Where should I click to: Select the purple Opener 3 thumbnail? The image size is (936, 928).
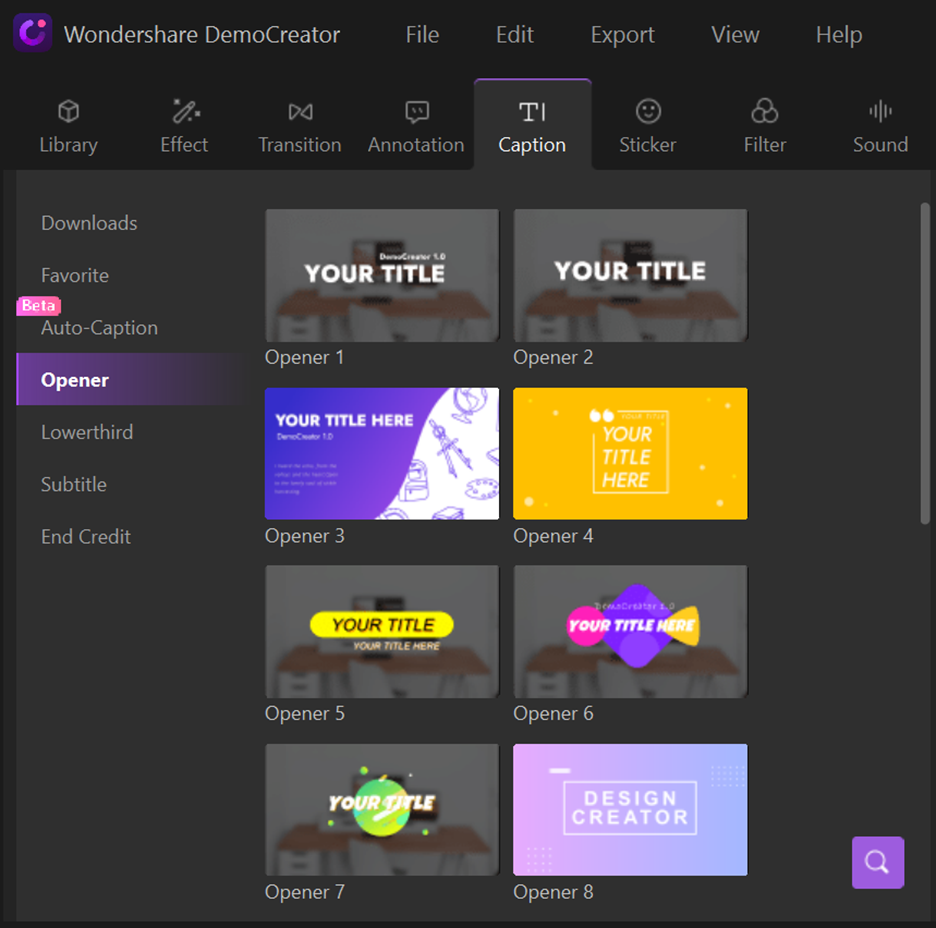coord(382,454)
